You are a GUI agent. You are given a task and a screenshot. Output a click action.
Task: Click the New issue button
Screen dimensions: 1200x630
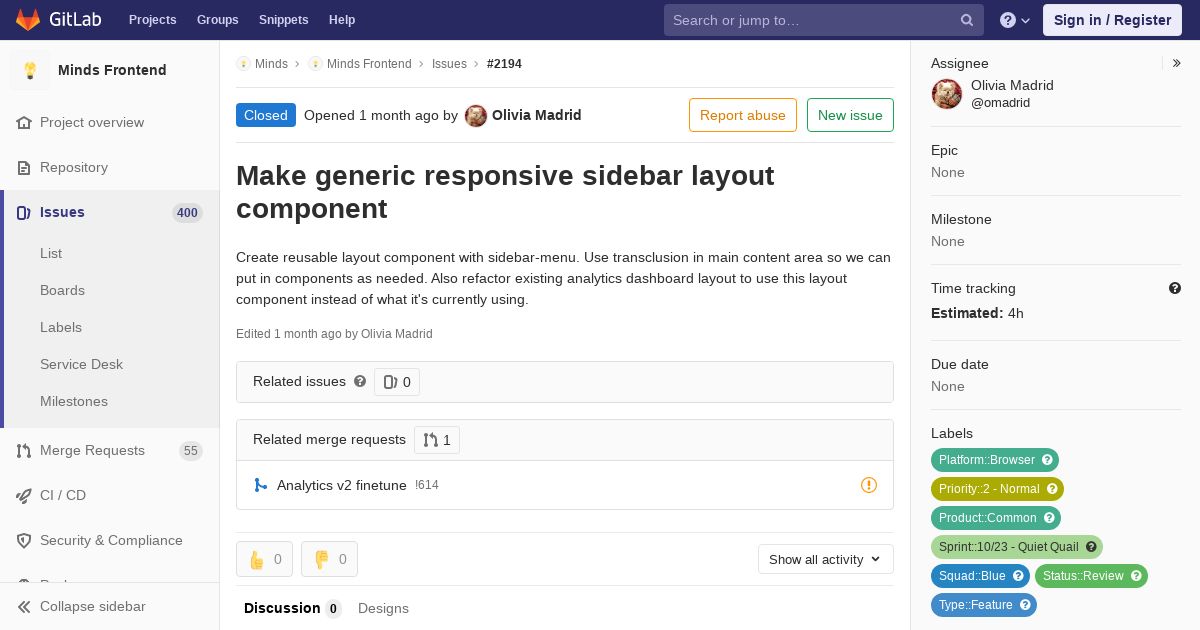tap(850, 115)
